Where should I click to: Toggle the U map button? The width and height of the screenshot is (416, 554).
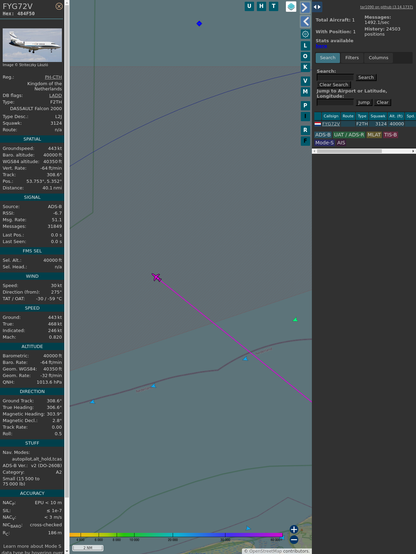pyautogui.click(x=249, y=6)
